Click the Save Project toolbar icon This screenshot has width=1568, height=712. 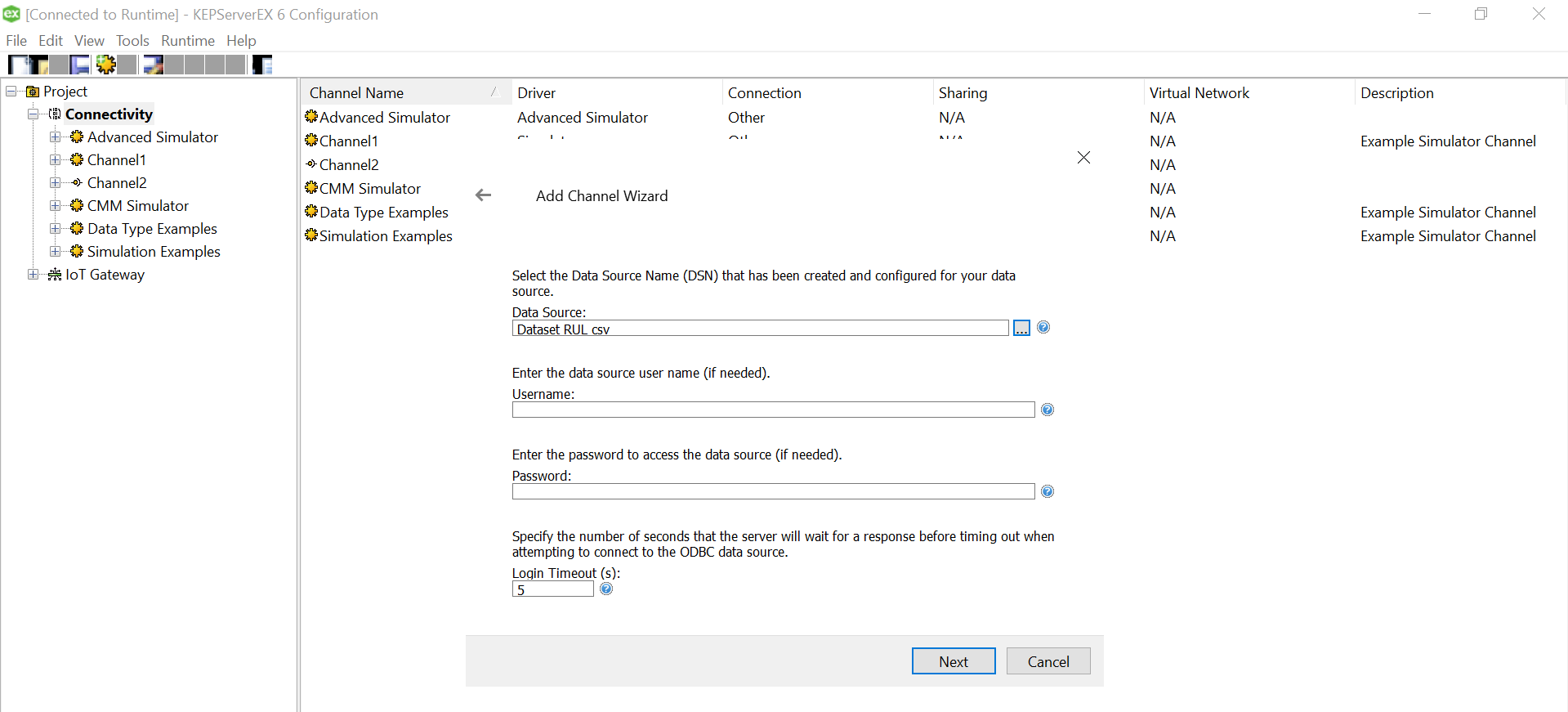pyautogui.click(x=79, y=65)
